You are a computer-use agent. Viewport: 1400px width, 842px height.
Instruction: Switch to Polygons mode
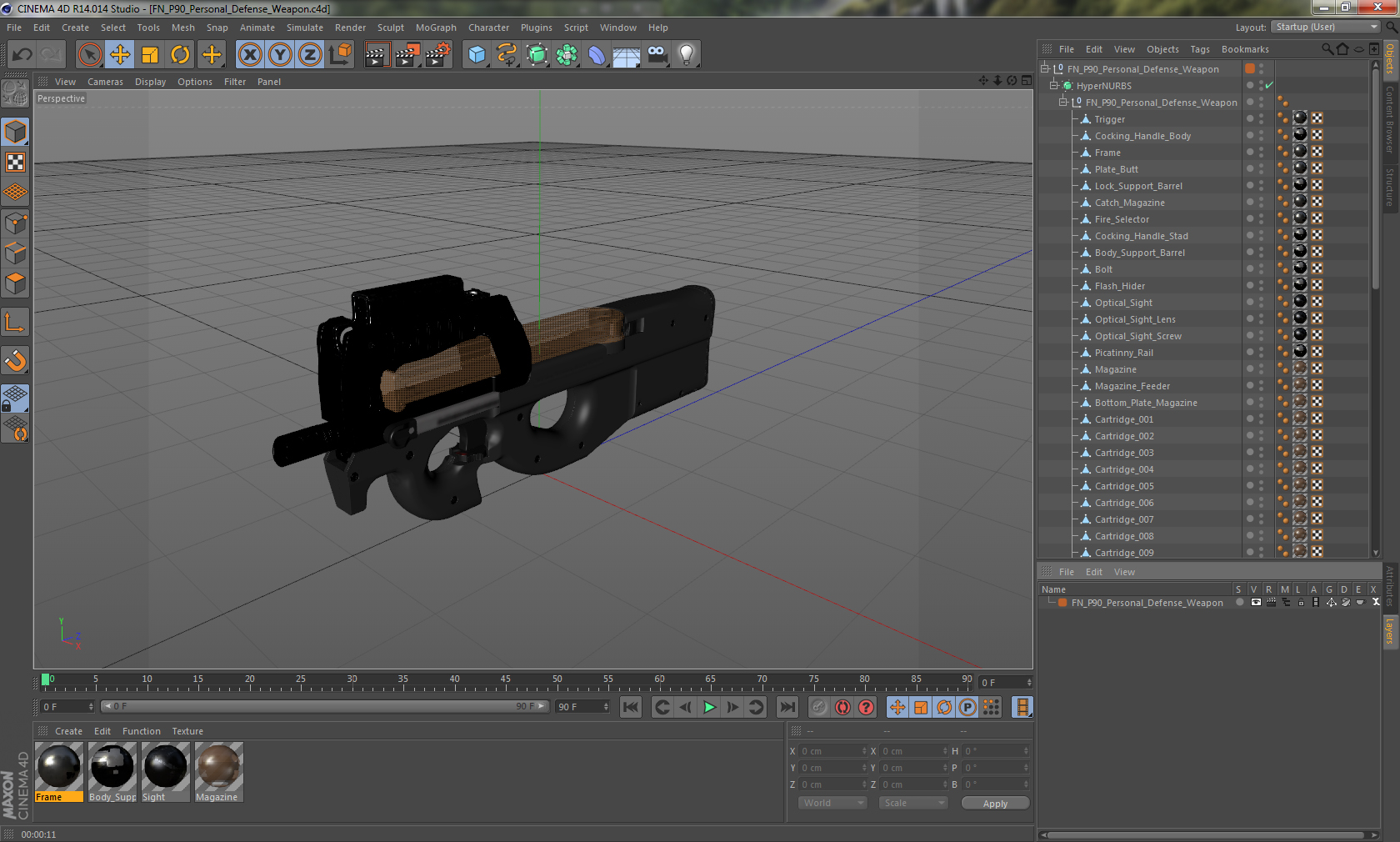click(16, 283)
